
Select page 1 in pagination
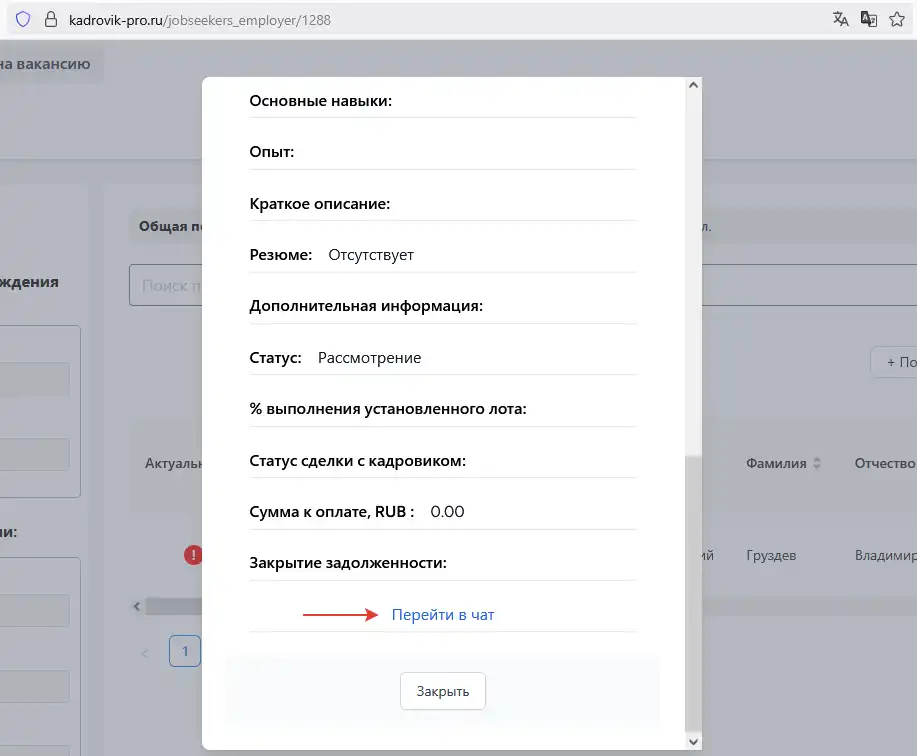pos(185,651)
